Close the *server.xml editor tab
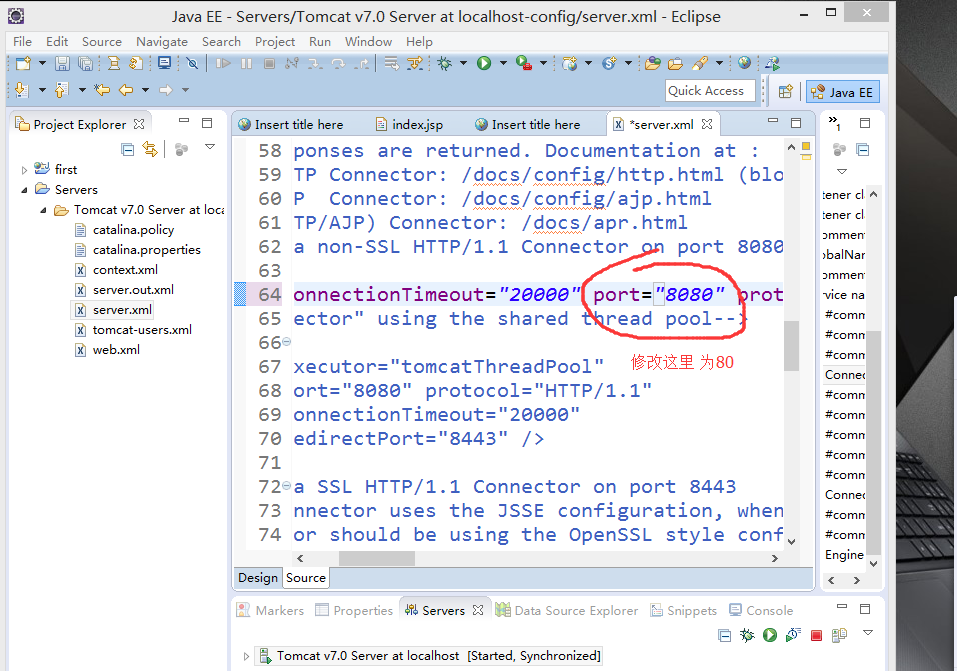The height and width of the screenshot is (671, 957). tap(707, 124)
